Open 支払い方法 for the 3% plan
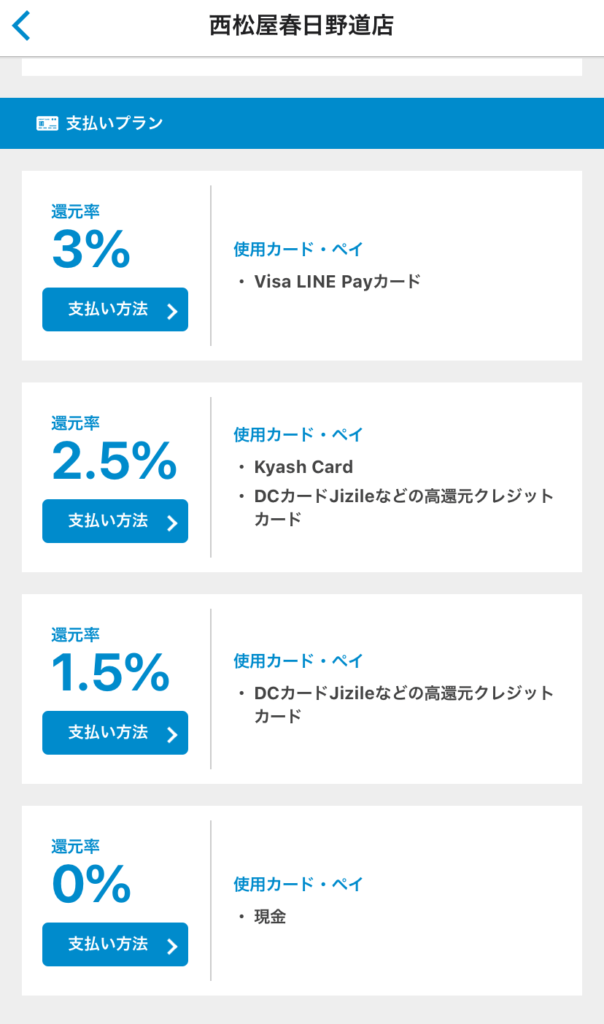This screenshot has height=1024, width=604. [x=115, y=309]
